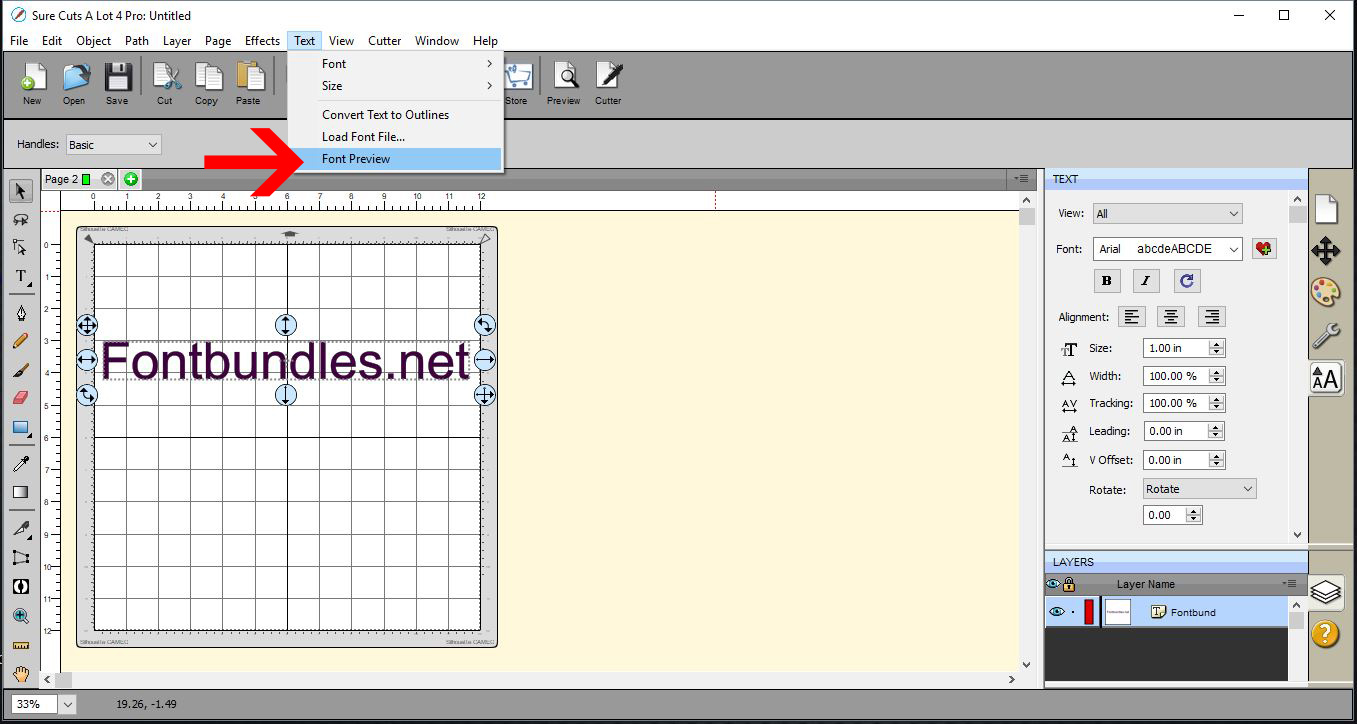This screenshot has height=724, width=1357.
Task: Click the New document toolbar icon
Action: (32, 82)
